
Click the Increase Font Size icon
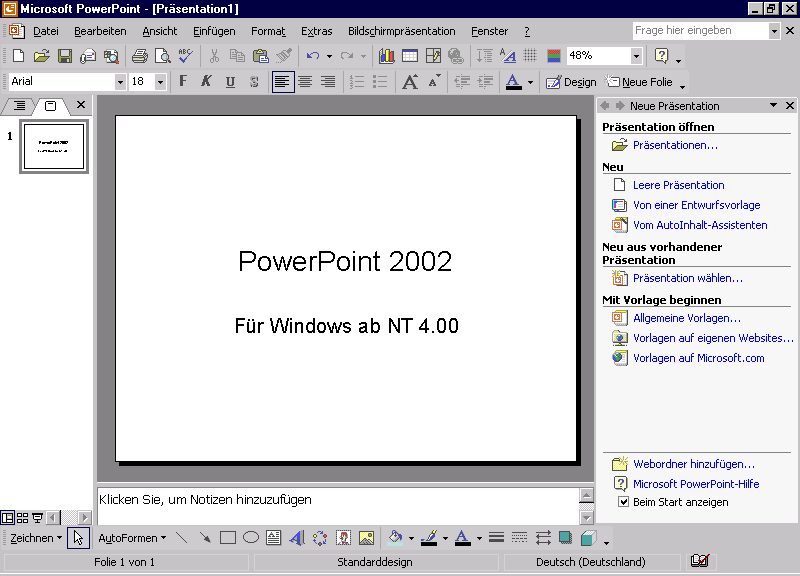[410, 82]
